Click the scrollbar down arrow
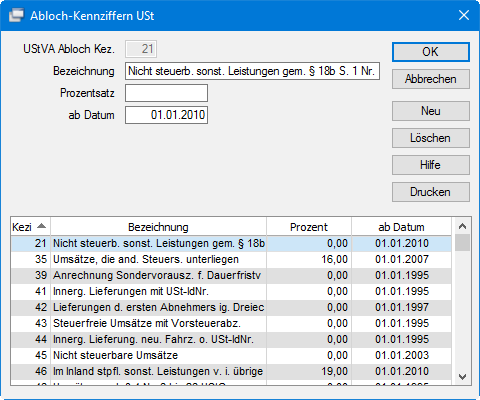 [462, 377]
